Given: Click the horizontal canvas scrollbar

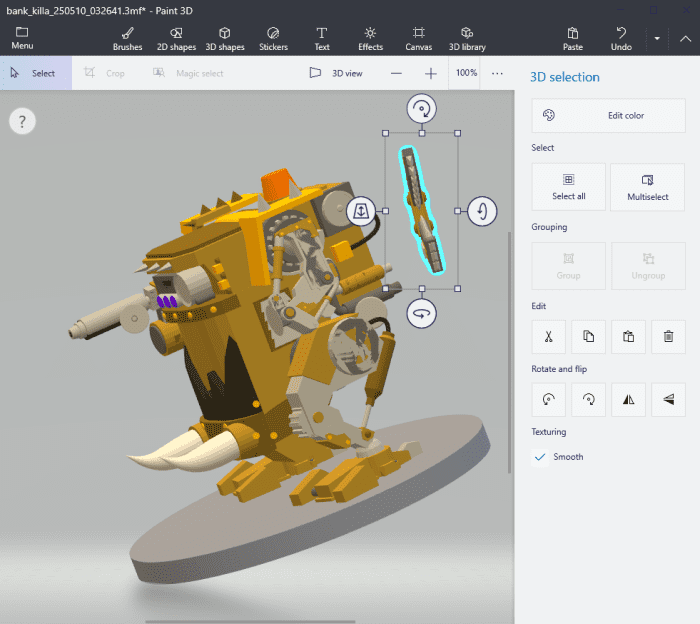Looking at the screenshot, I should click(x=250, y=621).
